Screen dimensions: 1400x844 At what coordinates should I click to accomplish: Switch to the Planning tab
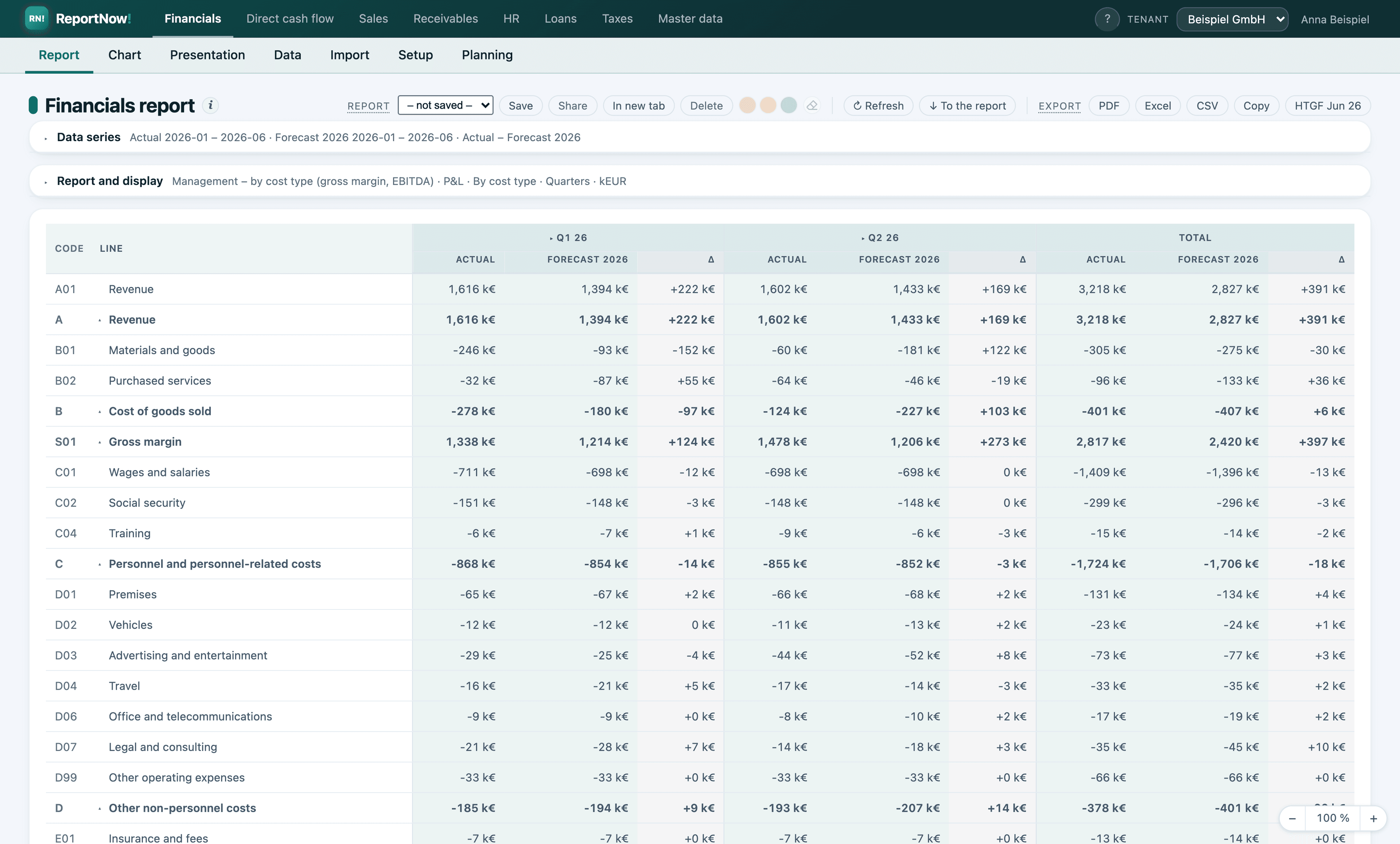tap(487, 55)
